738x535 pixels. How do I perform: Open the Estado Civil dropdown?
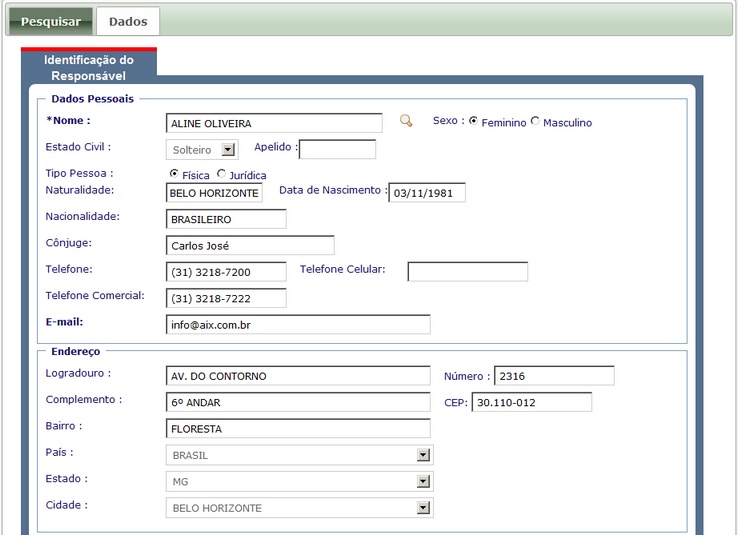click(x=227, y=150)
